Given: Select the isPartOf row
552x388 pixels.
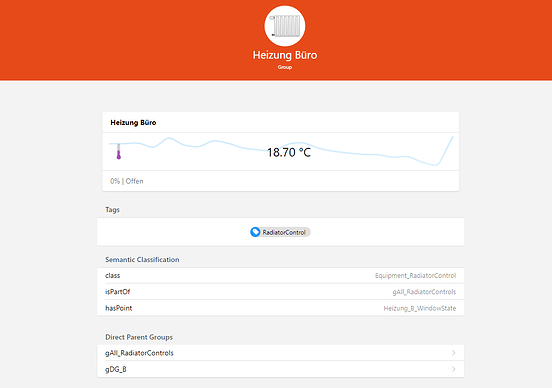Looking at the screenshot, I should coord(281,292).
